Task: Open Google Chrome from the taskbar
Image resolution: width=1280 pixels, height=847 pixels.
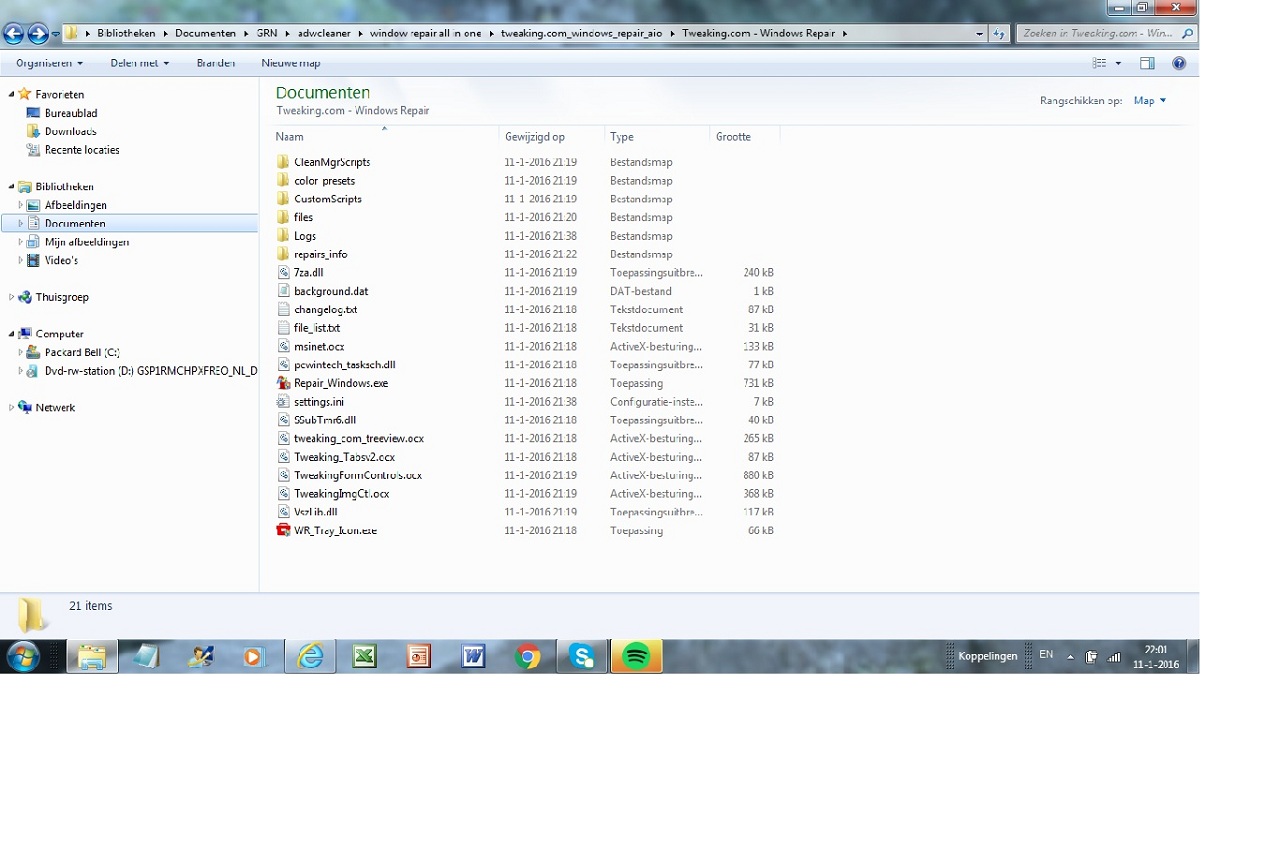Action: click(x=528, y=657)
